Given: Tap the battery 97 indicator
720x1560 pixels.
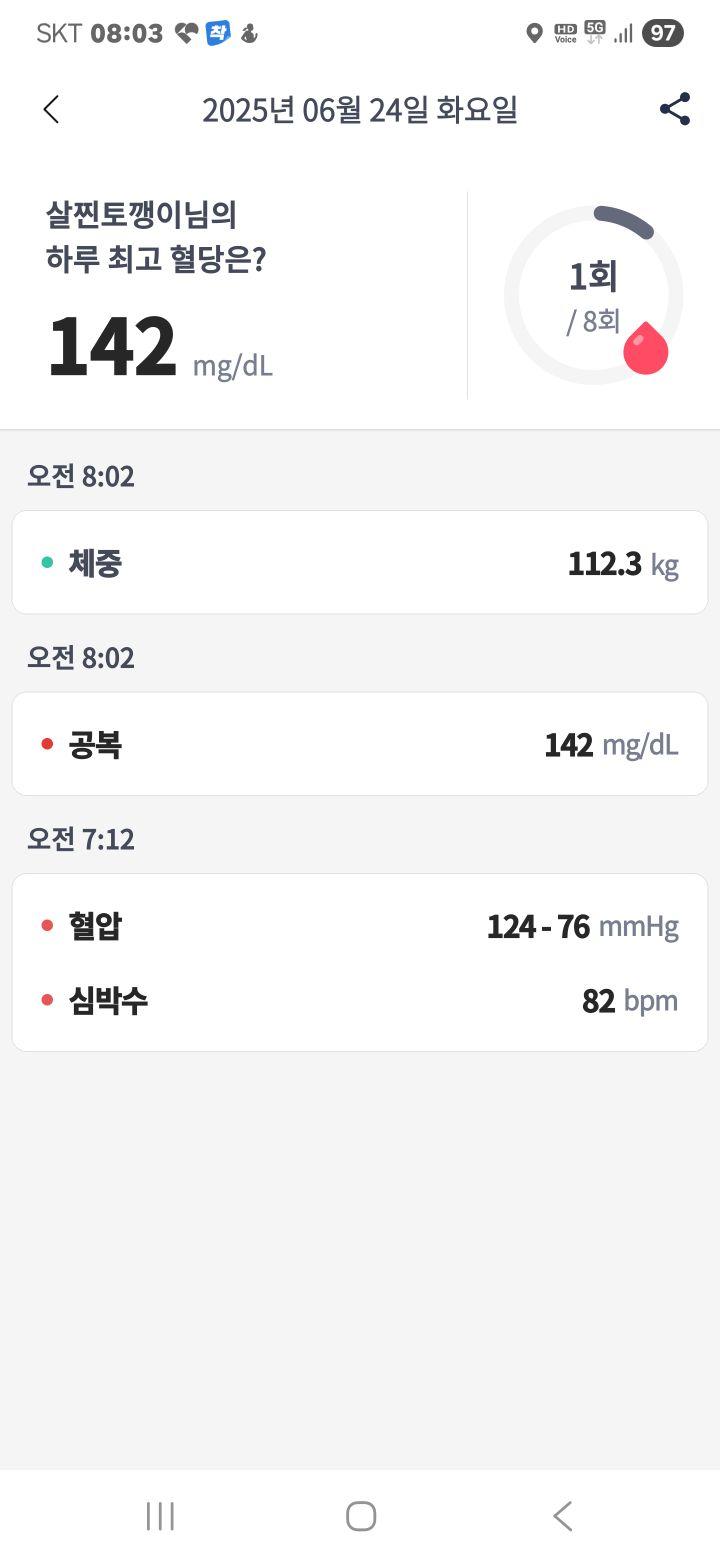Looking at the screenshot, I should (663, 33).
